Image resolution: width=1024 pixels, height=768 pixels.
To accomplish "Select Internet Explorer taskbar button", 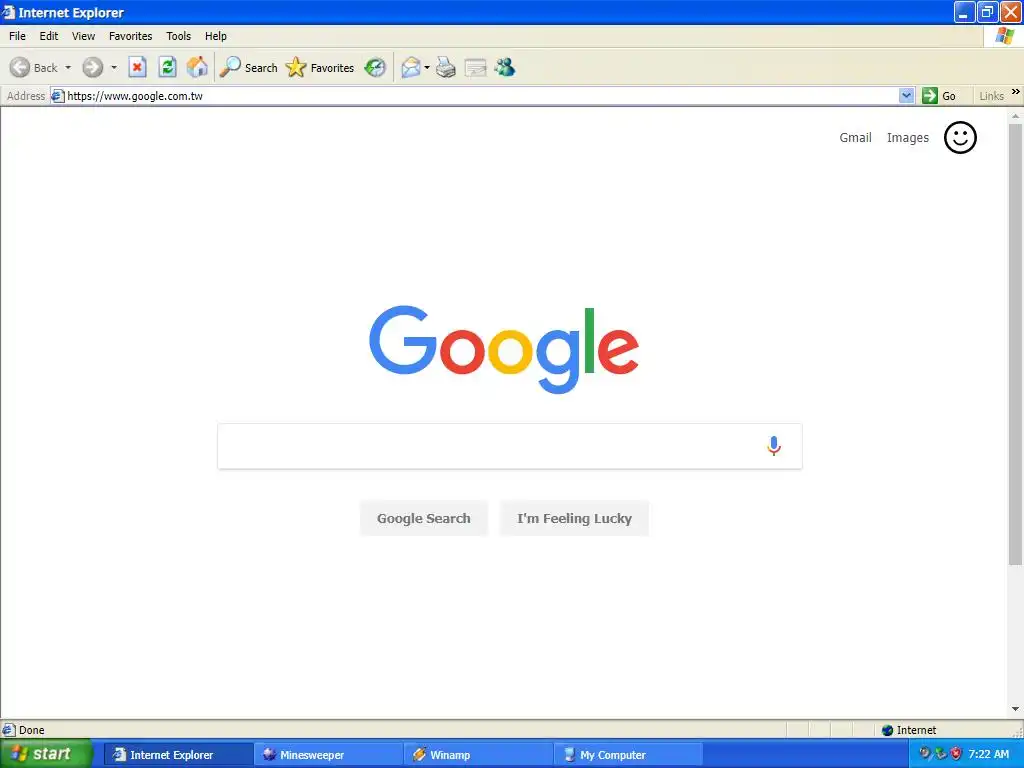I will click(x=178, y=755).
